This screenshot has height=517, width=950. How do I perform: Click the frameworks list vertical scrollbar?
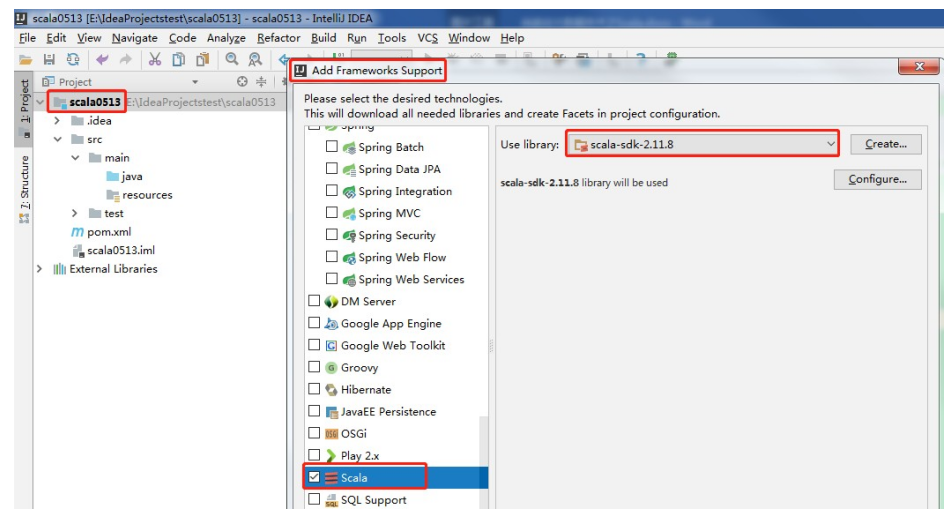click(483, 461)
